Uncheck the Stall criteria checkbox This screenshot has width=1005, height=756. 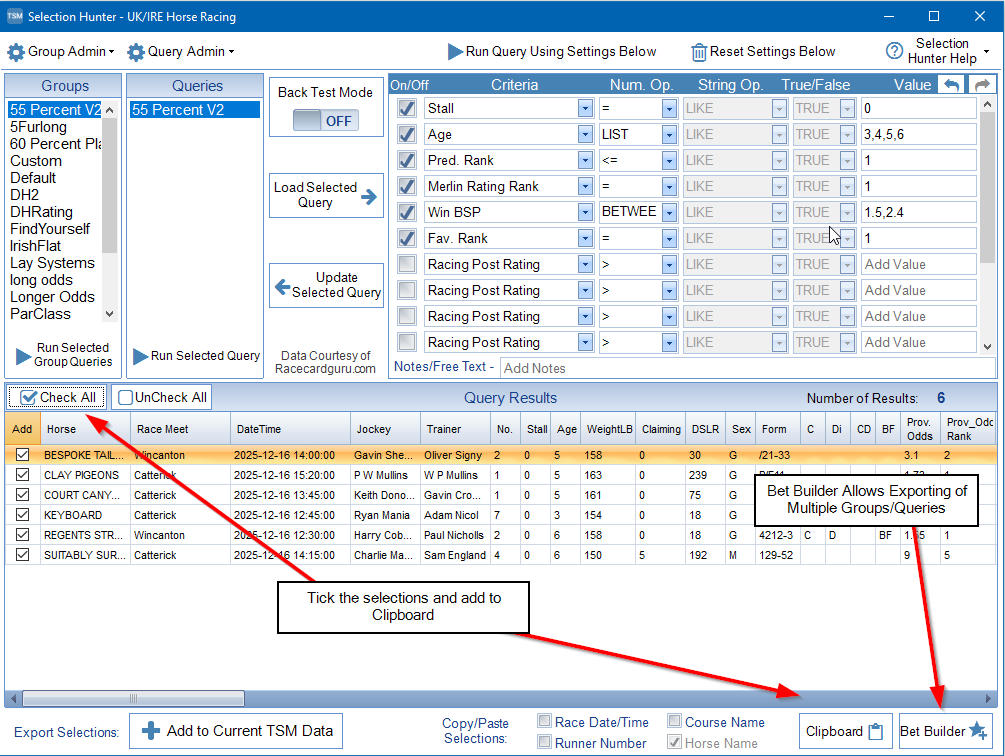[407, 108]
